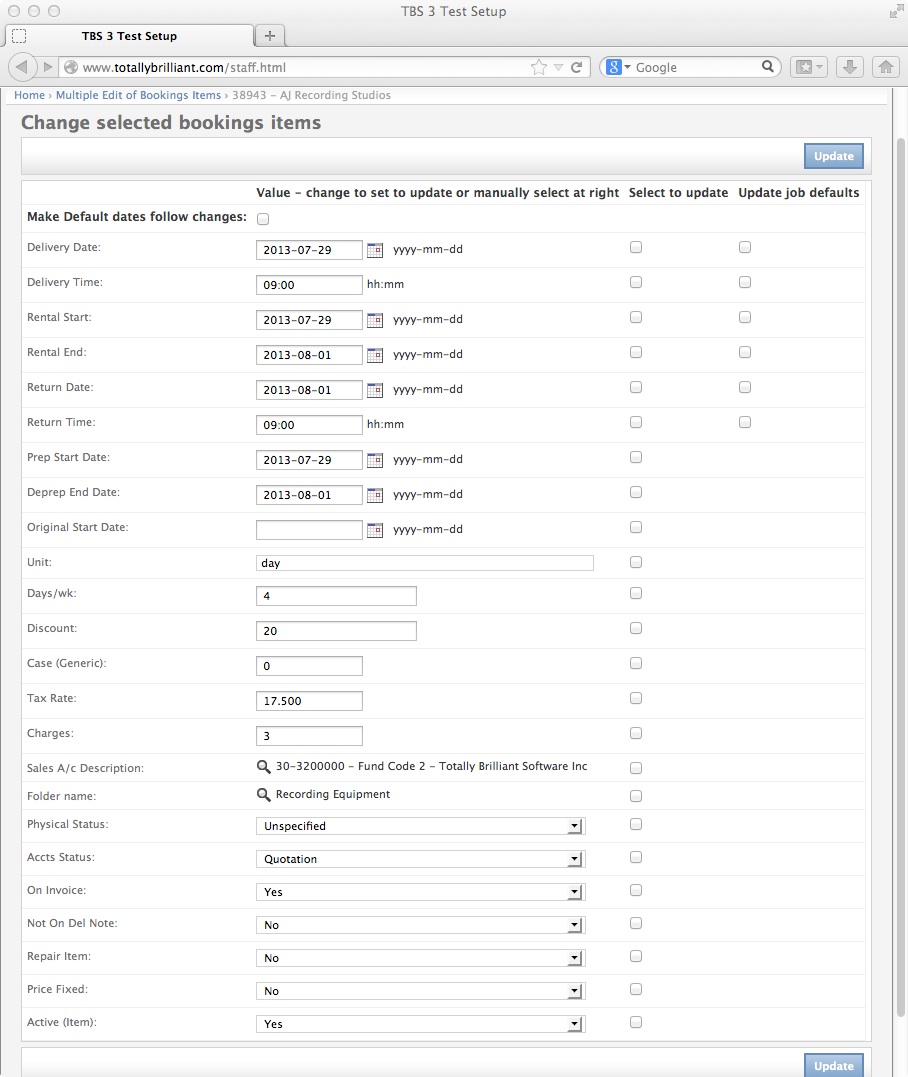Open new browser tab with plus
Image resolution: width=908 pixels, height=1077 pixels.
point(270,36)
